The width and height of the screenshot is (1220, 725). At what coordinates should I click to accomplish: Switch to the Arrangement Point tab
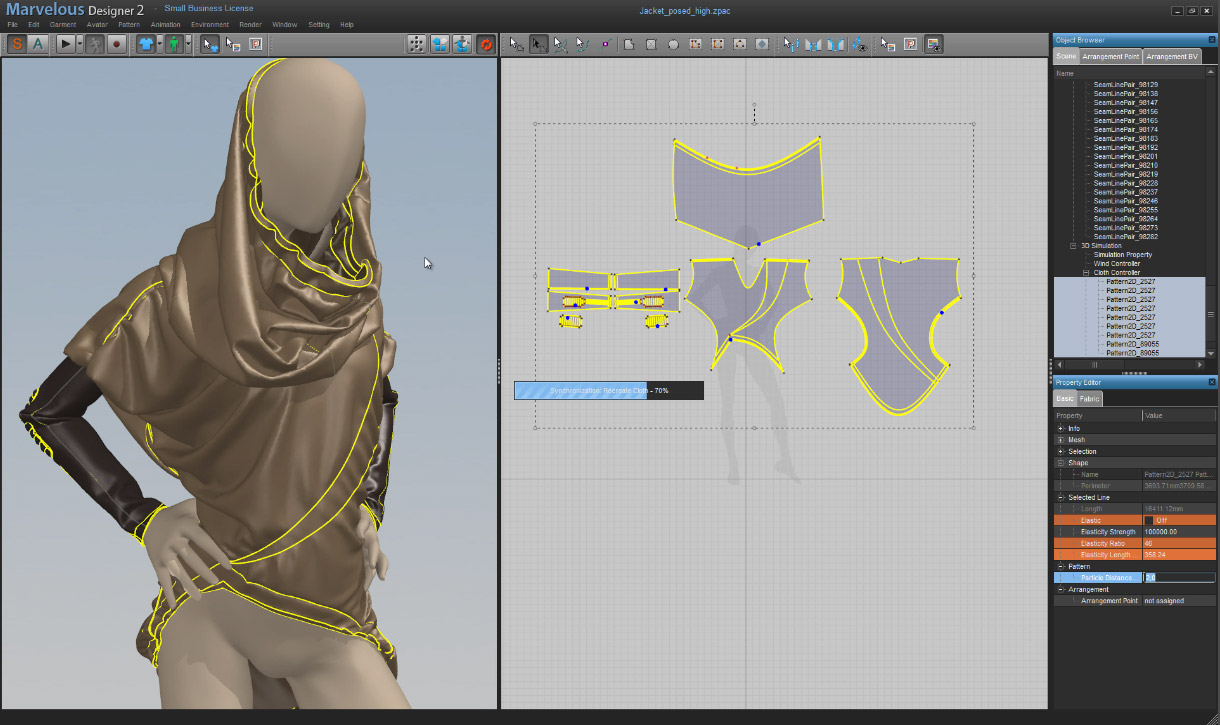[1111, 57]
